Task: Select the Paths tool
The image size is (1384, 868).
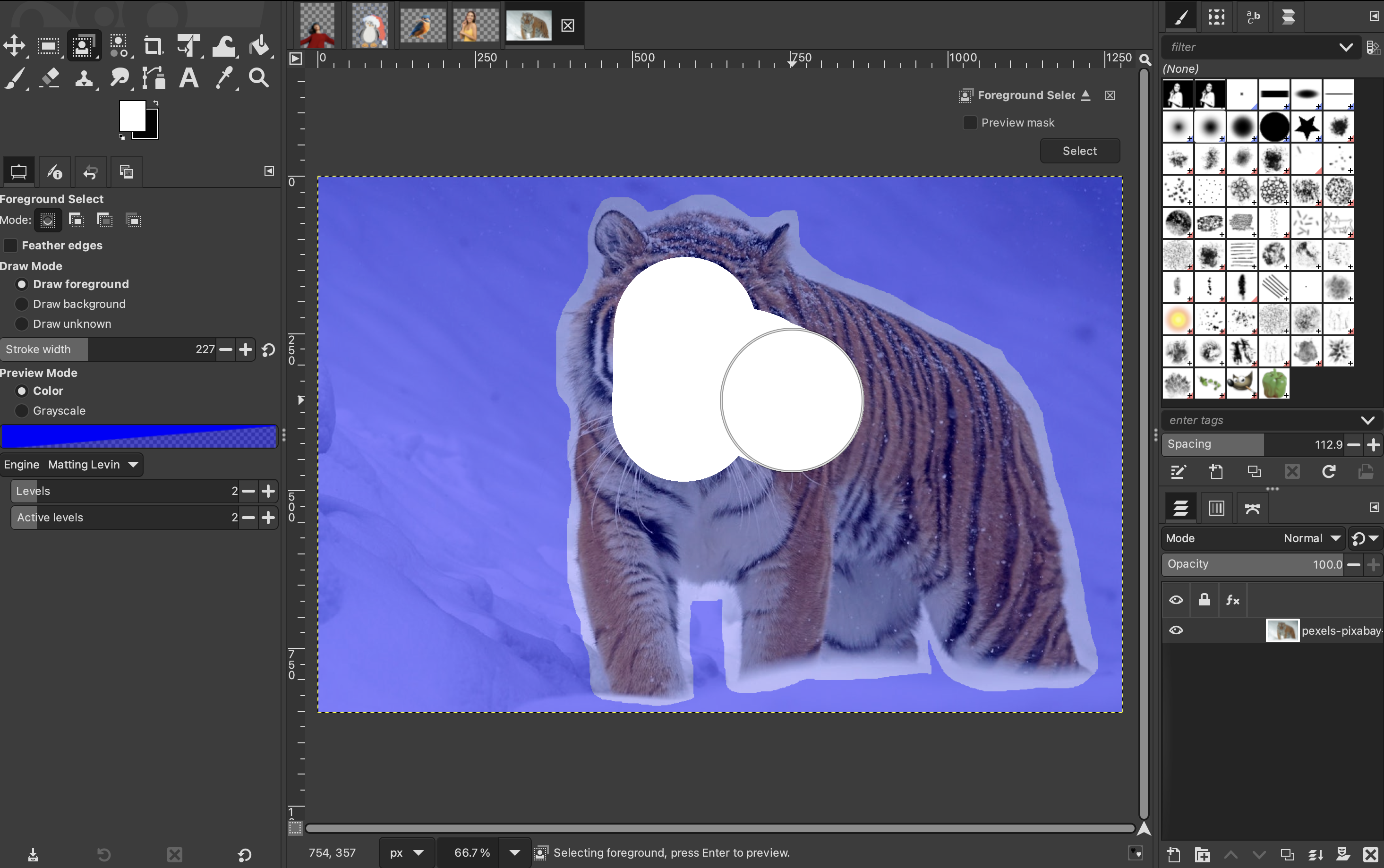Action: click(154, 78)
